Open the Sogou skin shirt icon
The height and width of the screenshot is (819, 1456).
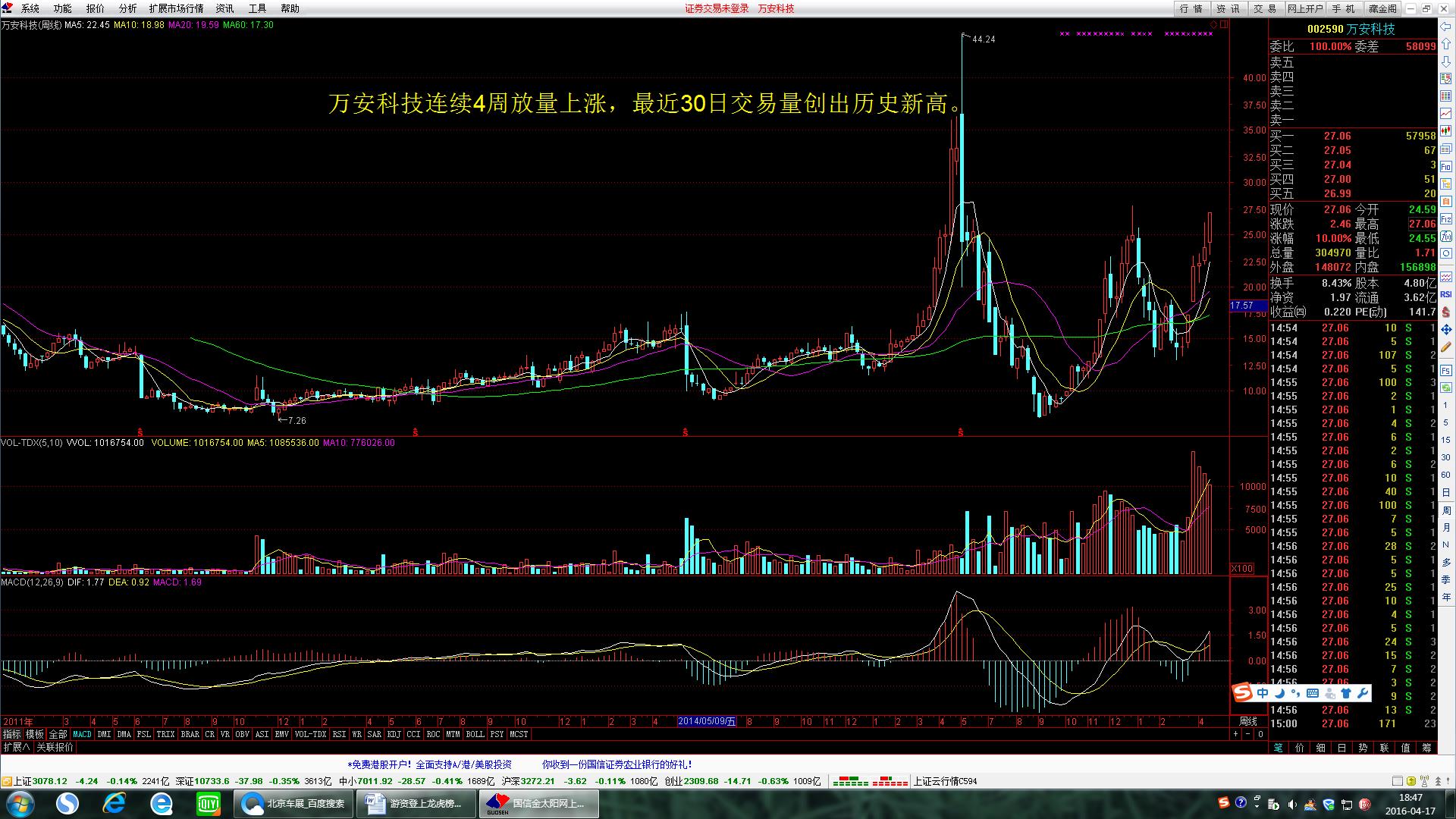[x=1346, y=693]
